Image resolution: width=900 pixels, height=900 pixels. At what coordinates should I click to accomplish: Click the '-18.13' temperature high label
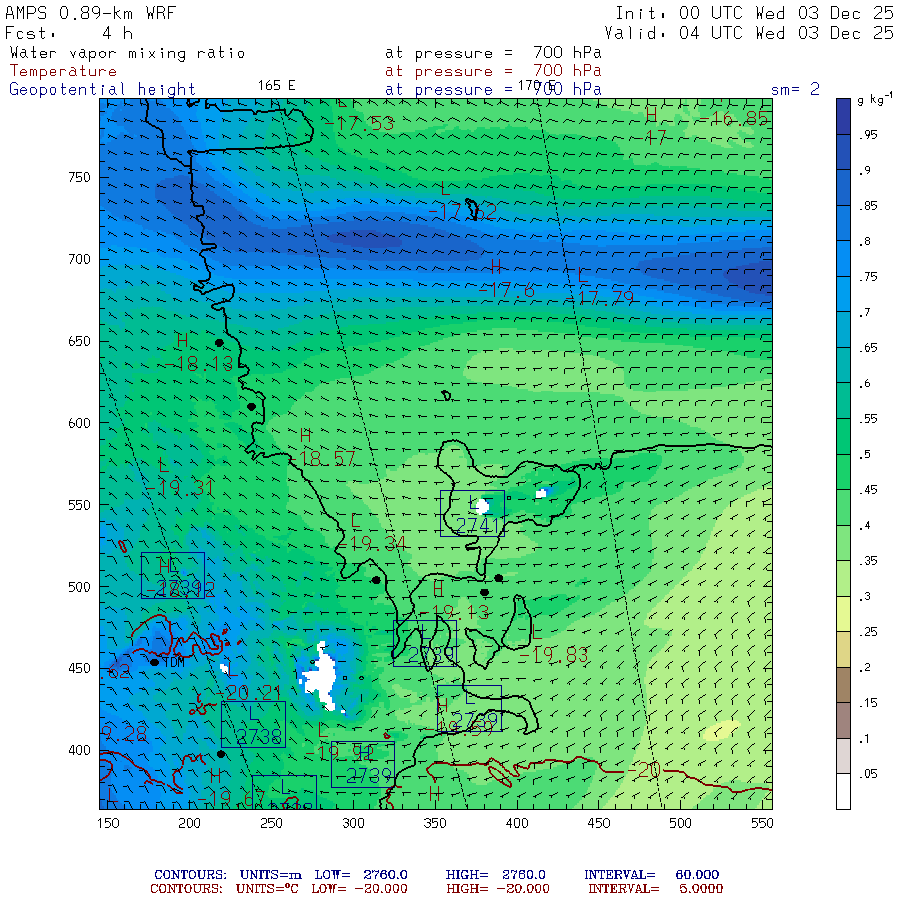click(199, 364)
